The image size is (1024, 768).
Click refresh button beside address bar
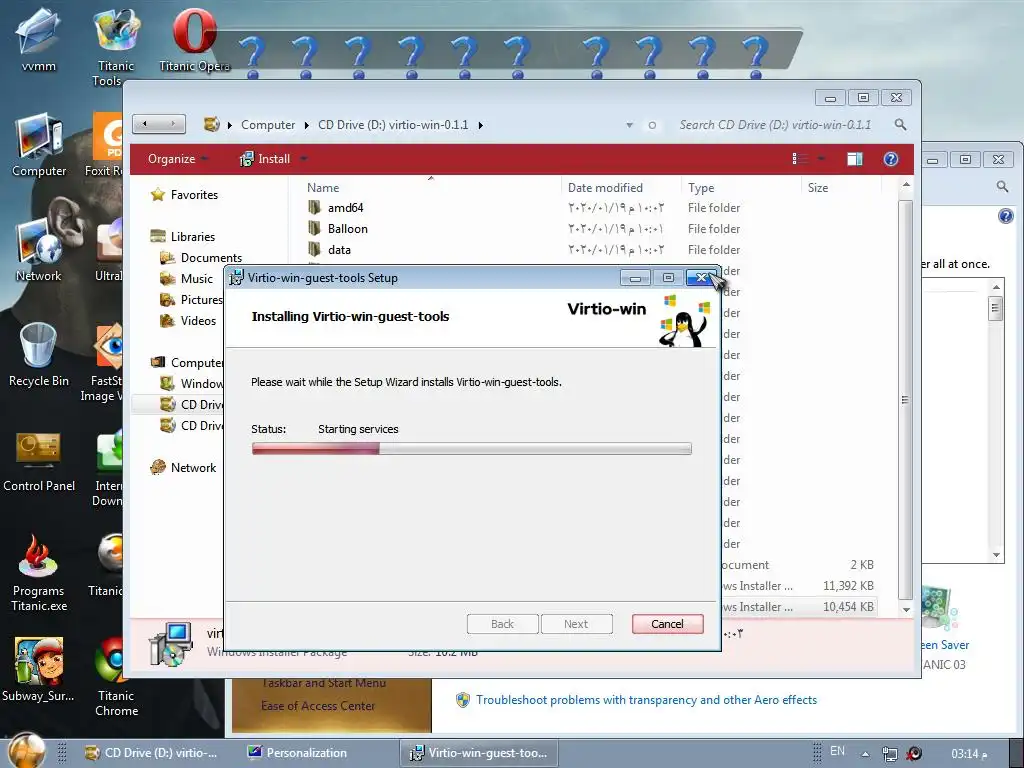coord(652,125)
